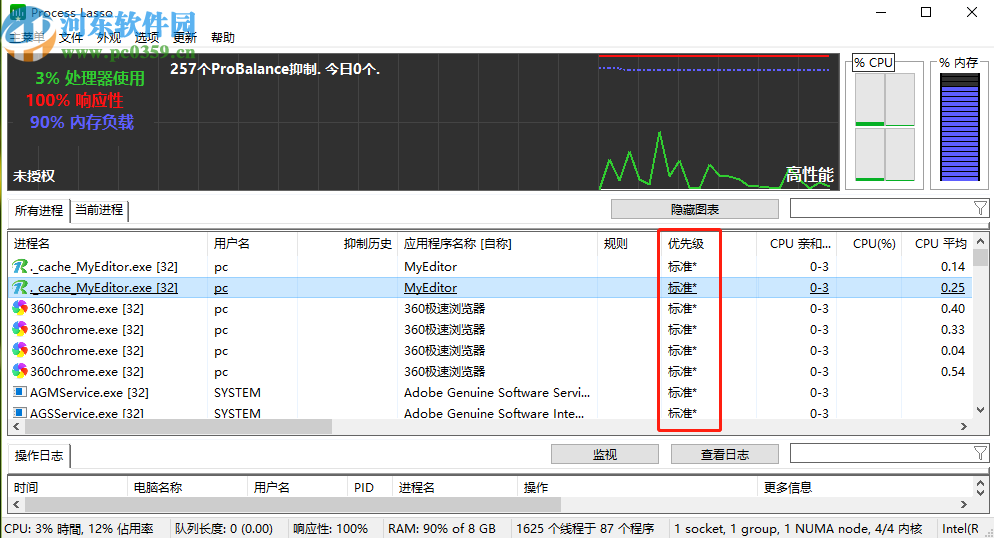Click the AGMService.exe process icon
This screenshot has width=994, height=538.
20,392
